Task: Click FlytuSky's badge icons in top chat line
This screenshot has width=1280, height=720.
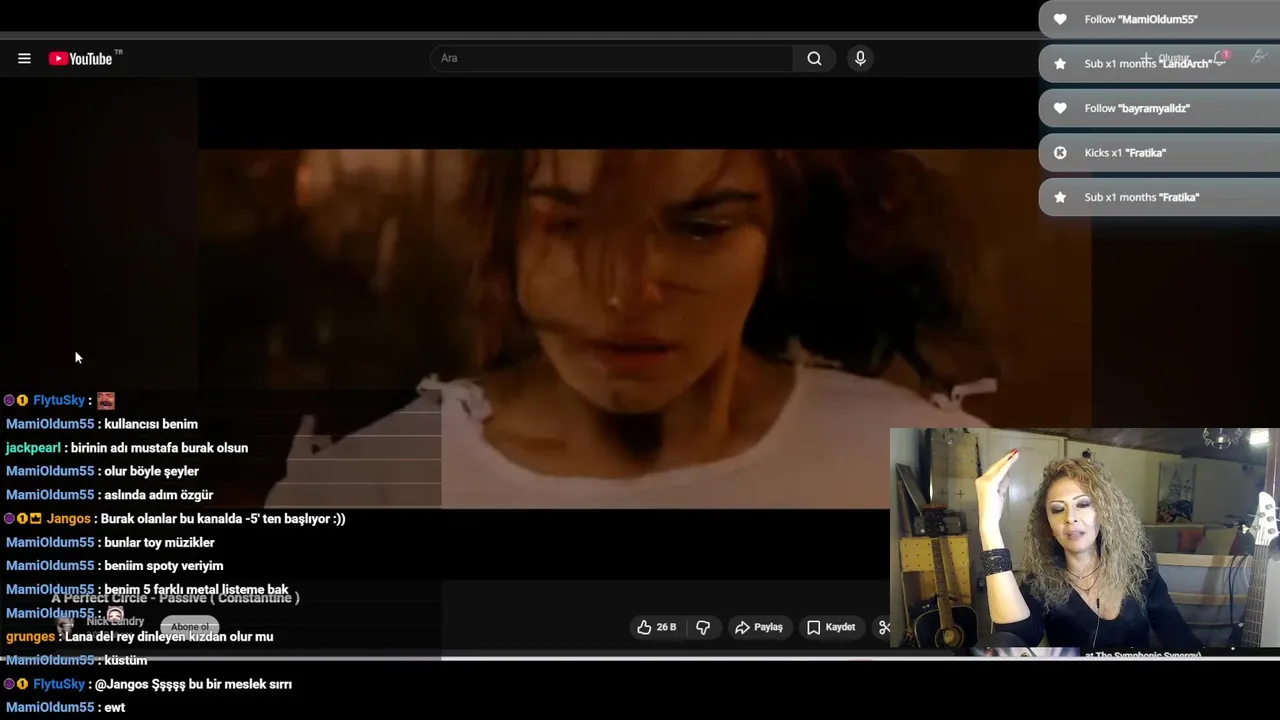Action: (x=16, y=401)
